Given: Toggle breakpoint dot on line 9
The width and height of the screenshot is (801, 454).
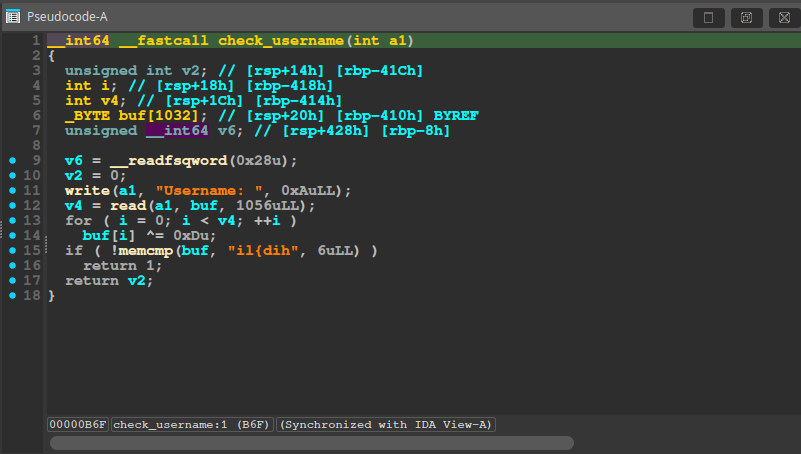Looking at the screenshot, I should [12, 160].
